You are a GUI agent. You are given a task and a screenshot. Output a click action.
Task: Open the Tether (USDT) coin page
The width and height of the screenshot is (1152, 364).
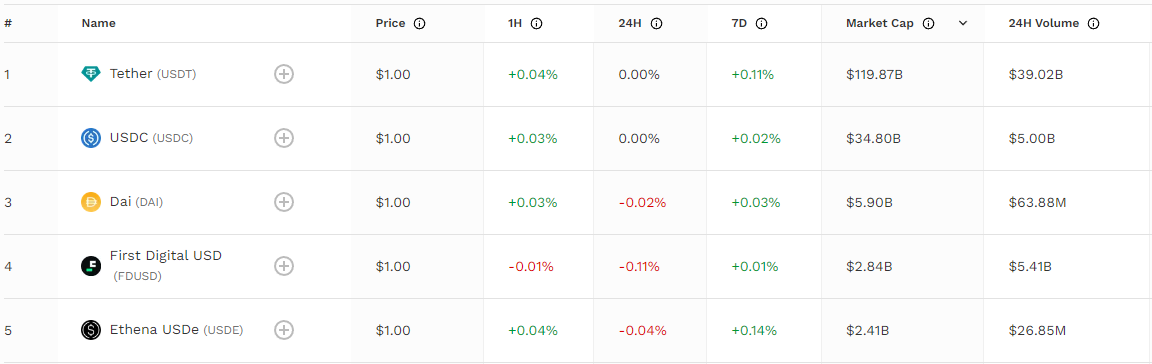[x=153, y=74]
